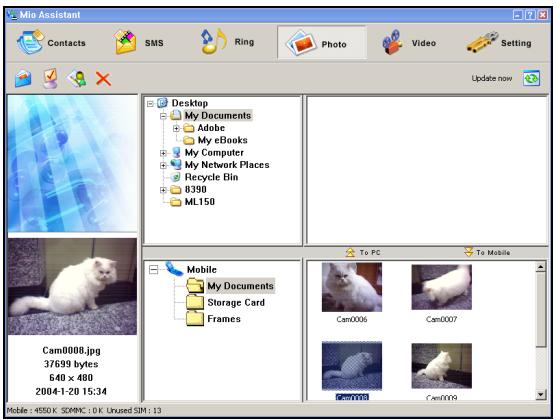Expand the My Computer node
Screen dimensions: 557x420
pyautogui.click(x=163, y=153)
